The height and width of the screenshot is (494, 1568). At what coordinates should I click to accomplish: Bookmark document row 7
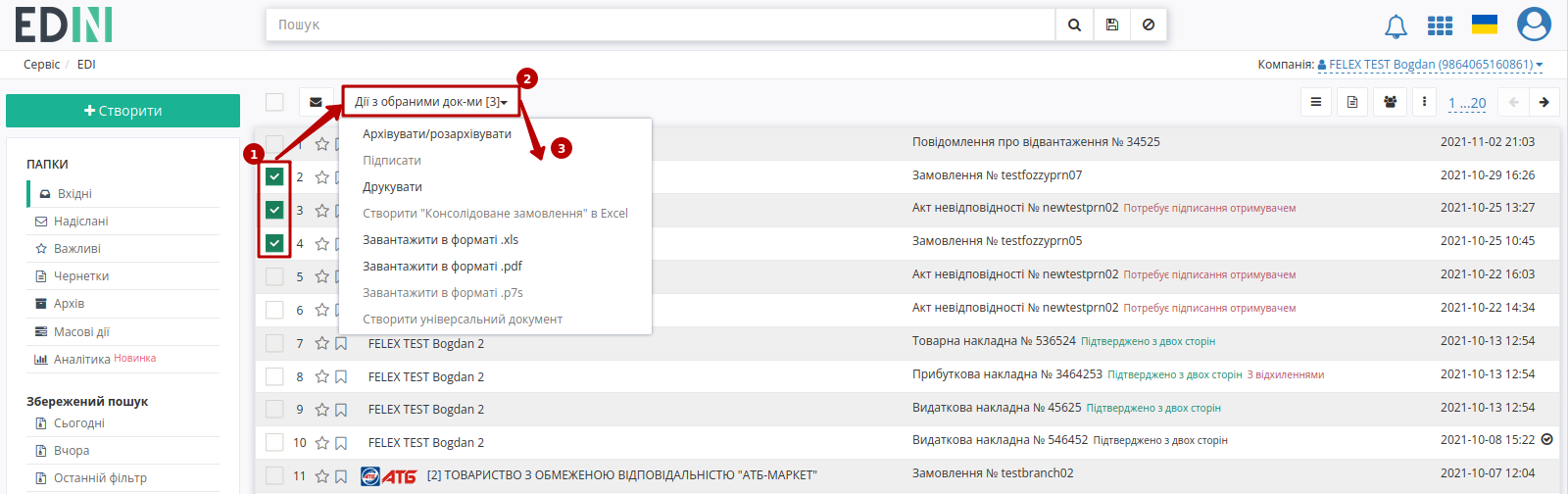point(341,343)
